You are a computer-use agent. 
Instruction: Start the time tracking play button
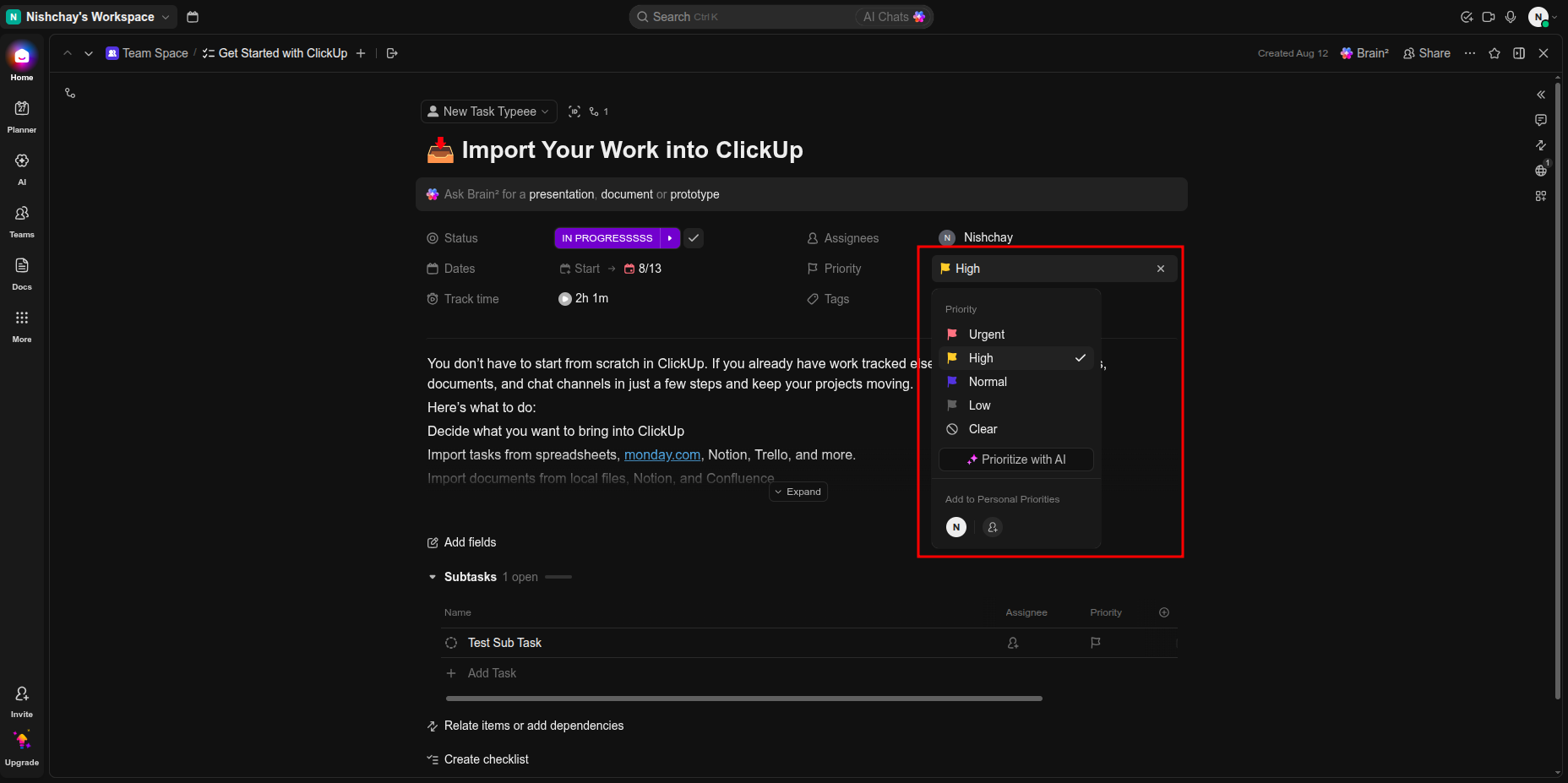click(x=565, y=299)
